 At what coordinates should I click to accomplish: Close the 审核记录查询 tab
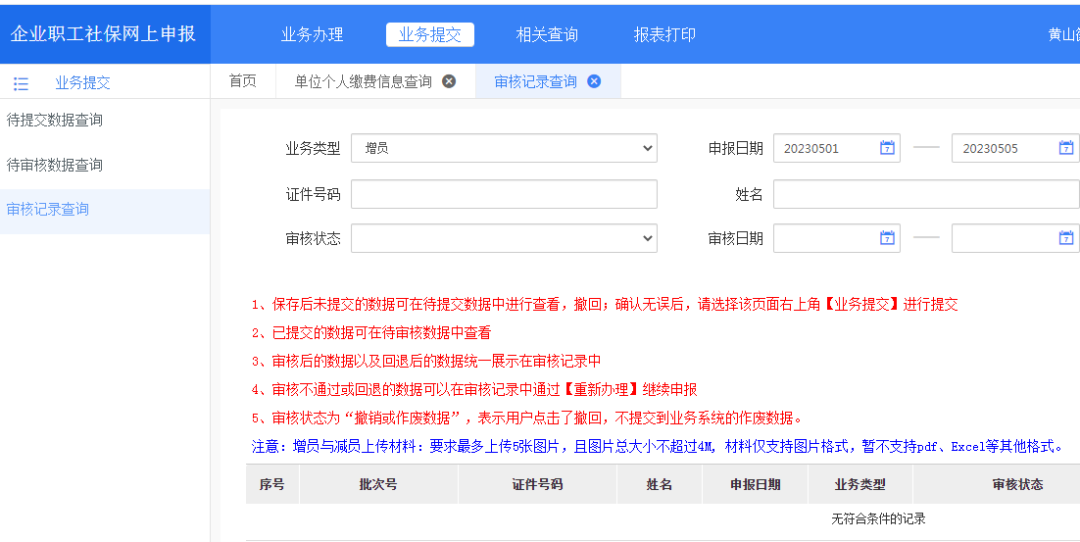[594, 81]
